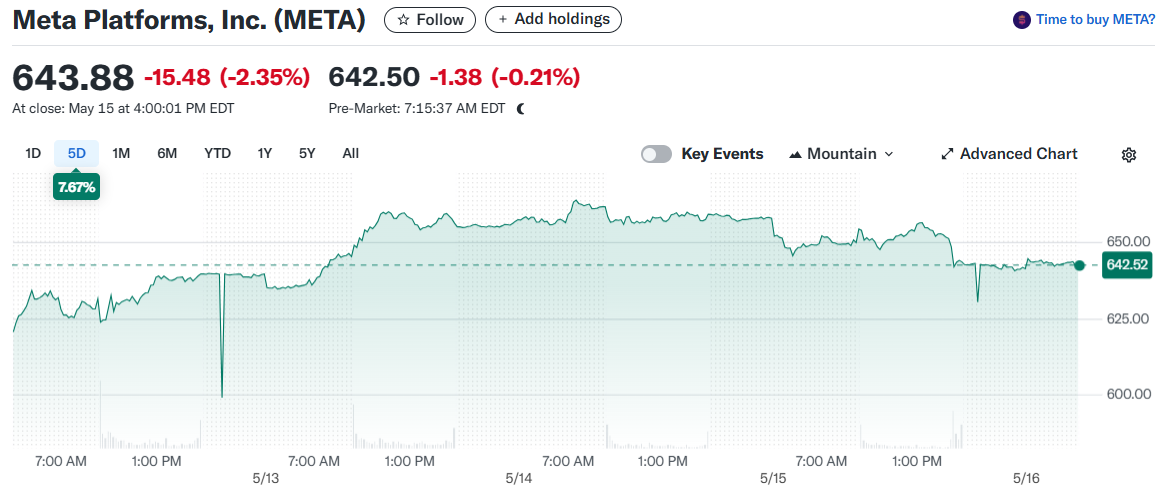Switch to the 1M range tab
This screenshot has width=1162, height=493.
tap(121, 153)
